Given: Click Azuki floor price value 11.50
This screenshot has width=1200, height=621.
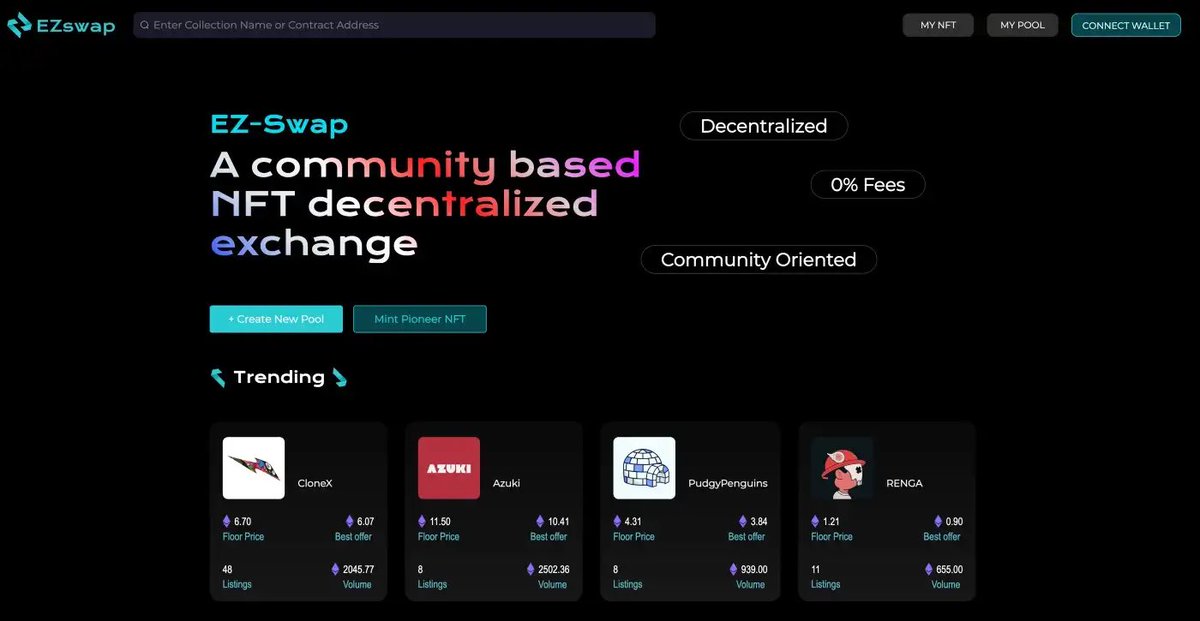Looking at the screenshot, I should [x=440, y=522].
